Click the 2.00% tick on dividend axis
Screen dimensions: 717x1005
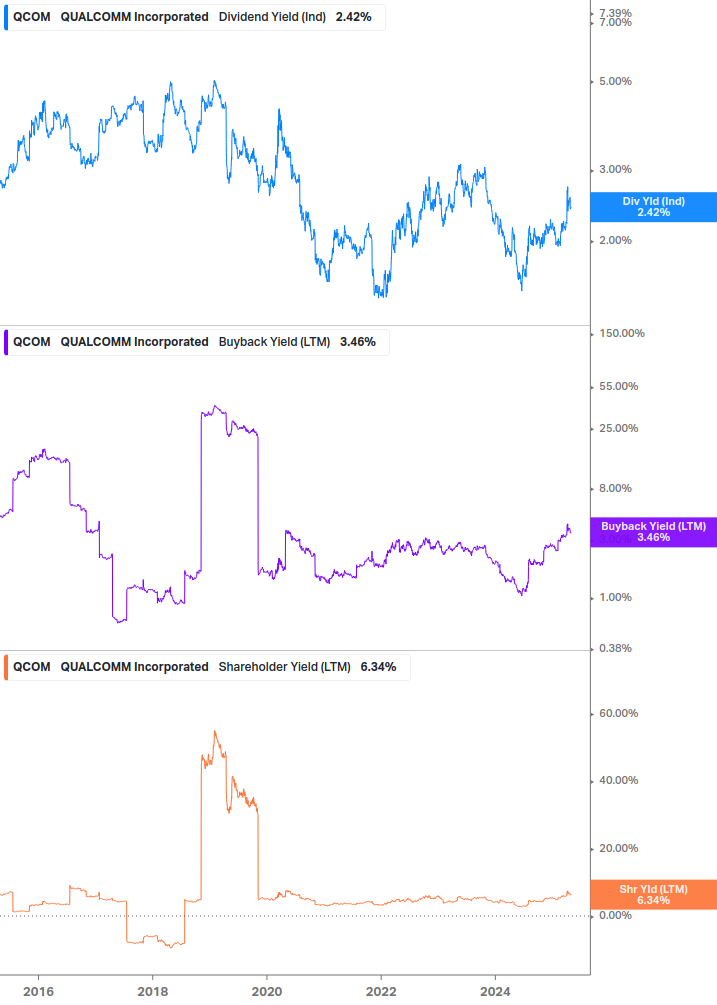tap(615, 240)
